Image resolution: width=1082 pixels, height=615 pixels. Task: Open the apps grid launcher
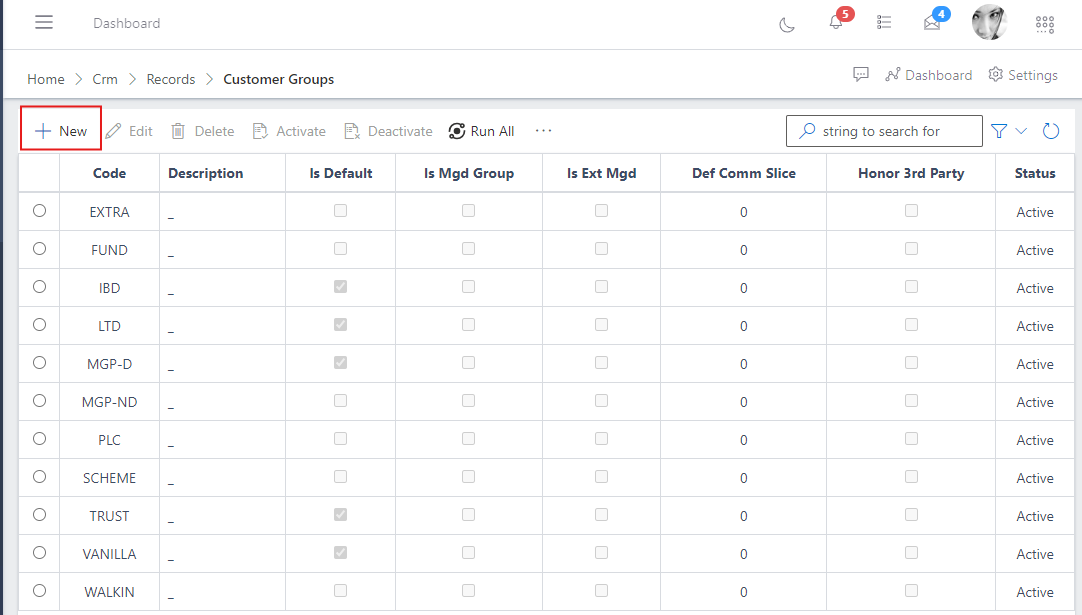(x=1044, y=24)
